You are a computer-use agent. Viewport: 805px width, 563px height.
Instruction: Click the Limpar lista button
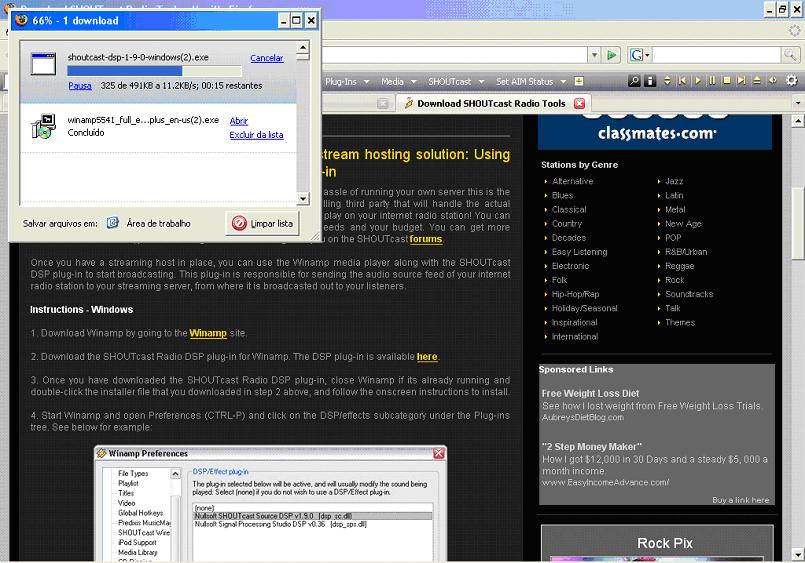coord(262,223)
